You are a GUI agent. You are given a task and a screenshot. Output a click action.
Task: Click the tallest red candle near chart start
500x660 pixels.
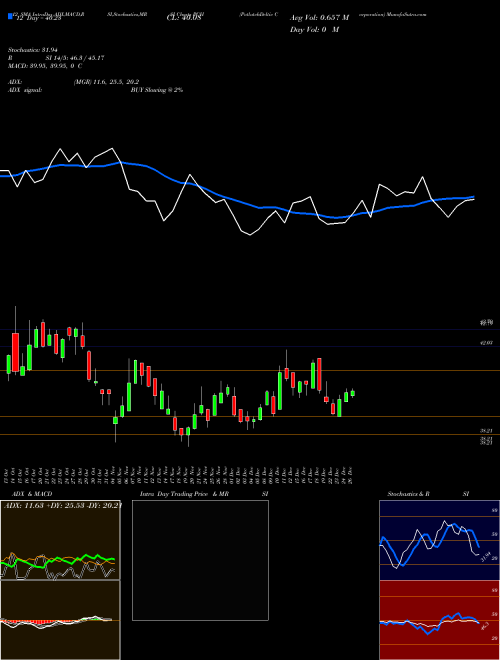16,352
